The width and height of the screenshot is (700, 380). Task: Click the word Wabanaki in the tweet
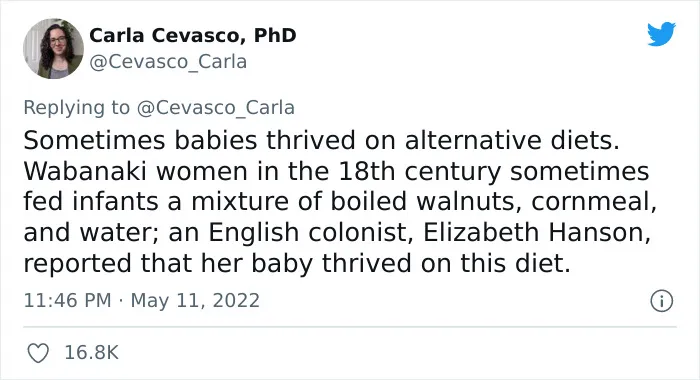point(85,171)
